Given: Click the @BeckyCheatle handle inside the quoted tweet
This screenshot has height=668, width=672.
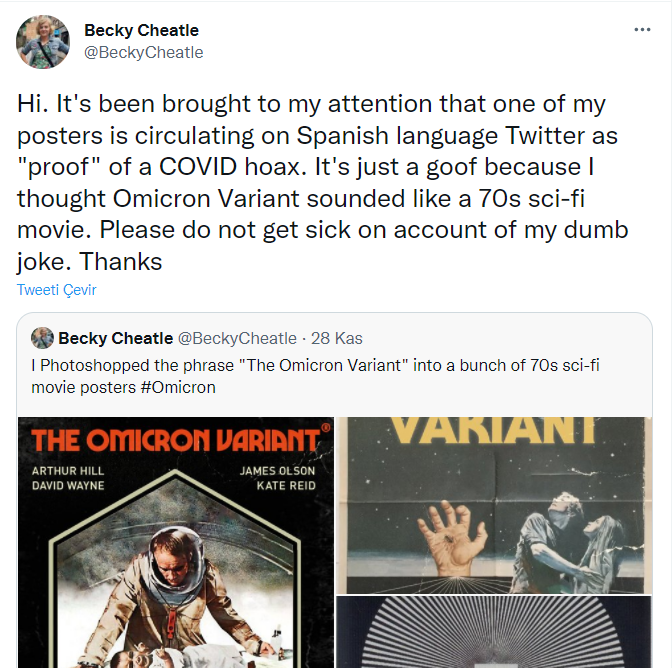Looking at the screenshot, I should (x=237, y=338).
